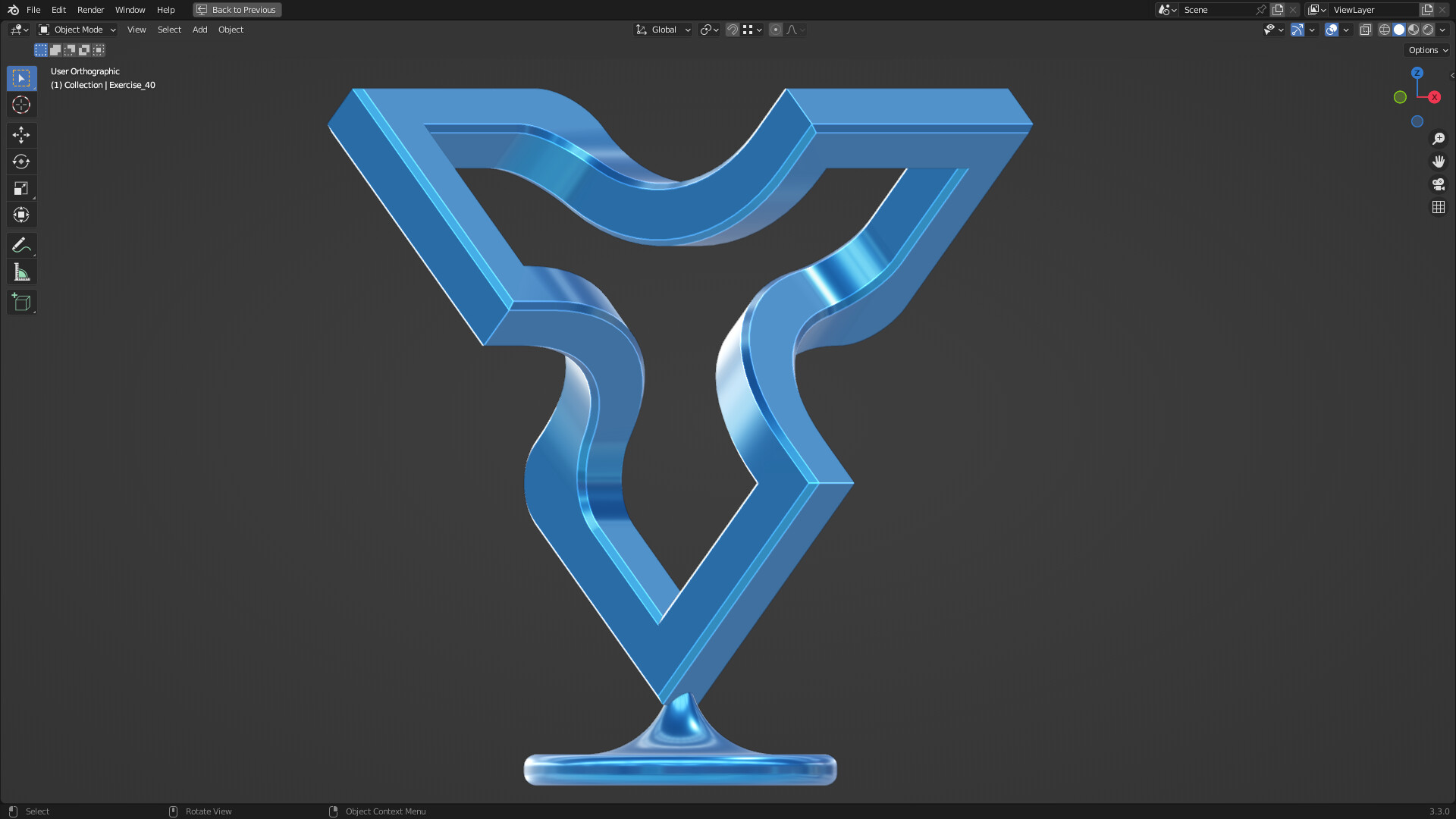Expand the viewport Options menu
1456x819 pixels.
(1426, 50)
